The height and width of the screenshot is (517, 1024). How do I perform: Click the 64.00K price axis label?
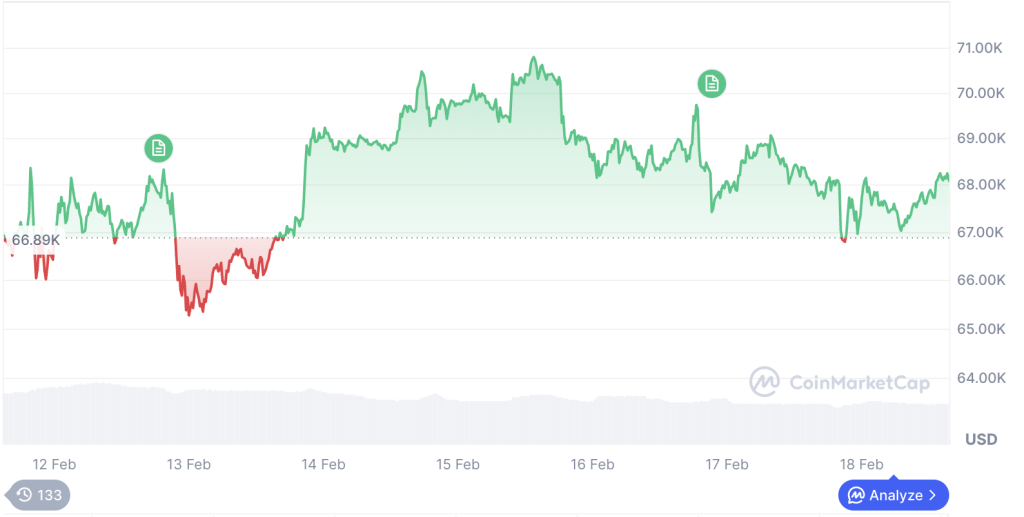(x=980, y=377)
